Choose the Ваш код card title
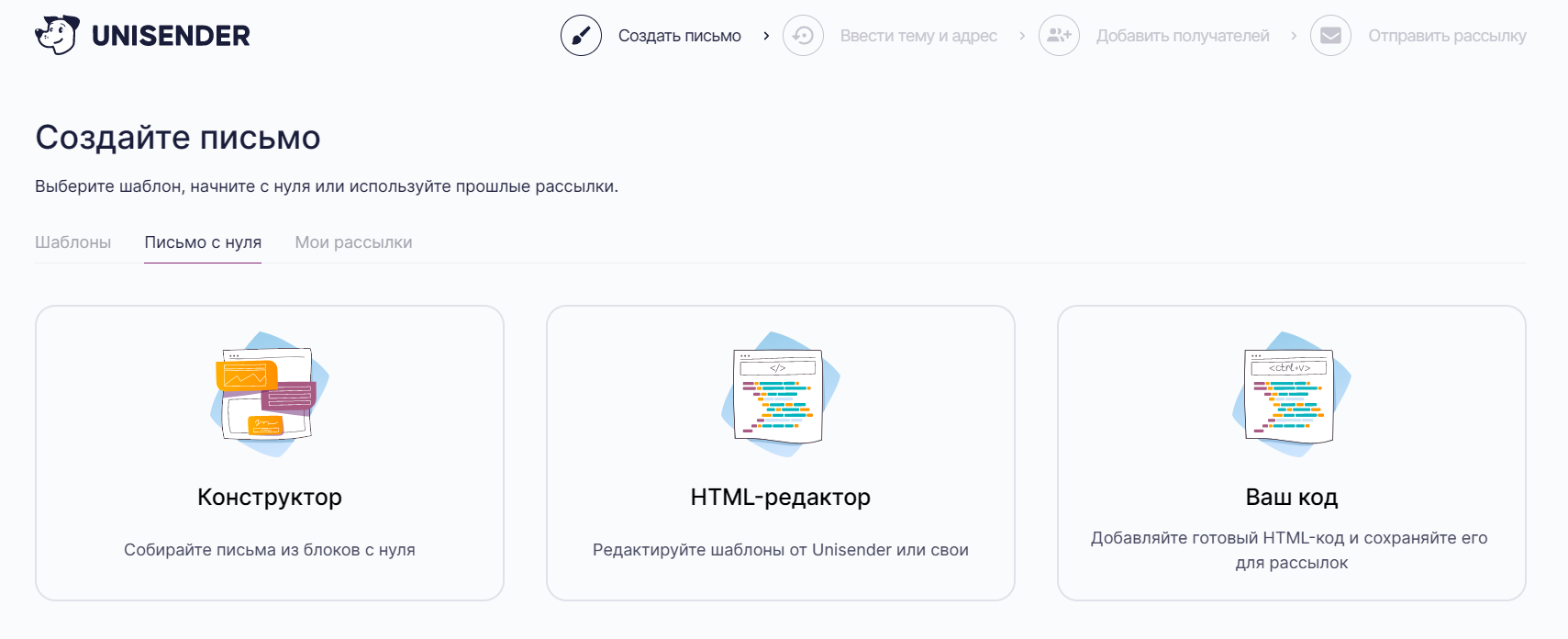The height and width of the screenshot is (639, 1568). [x=1292, y=497]
